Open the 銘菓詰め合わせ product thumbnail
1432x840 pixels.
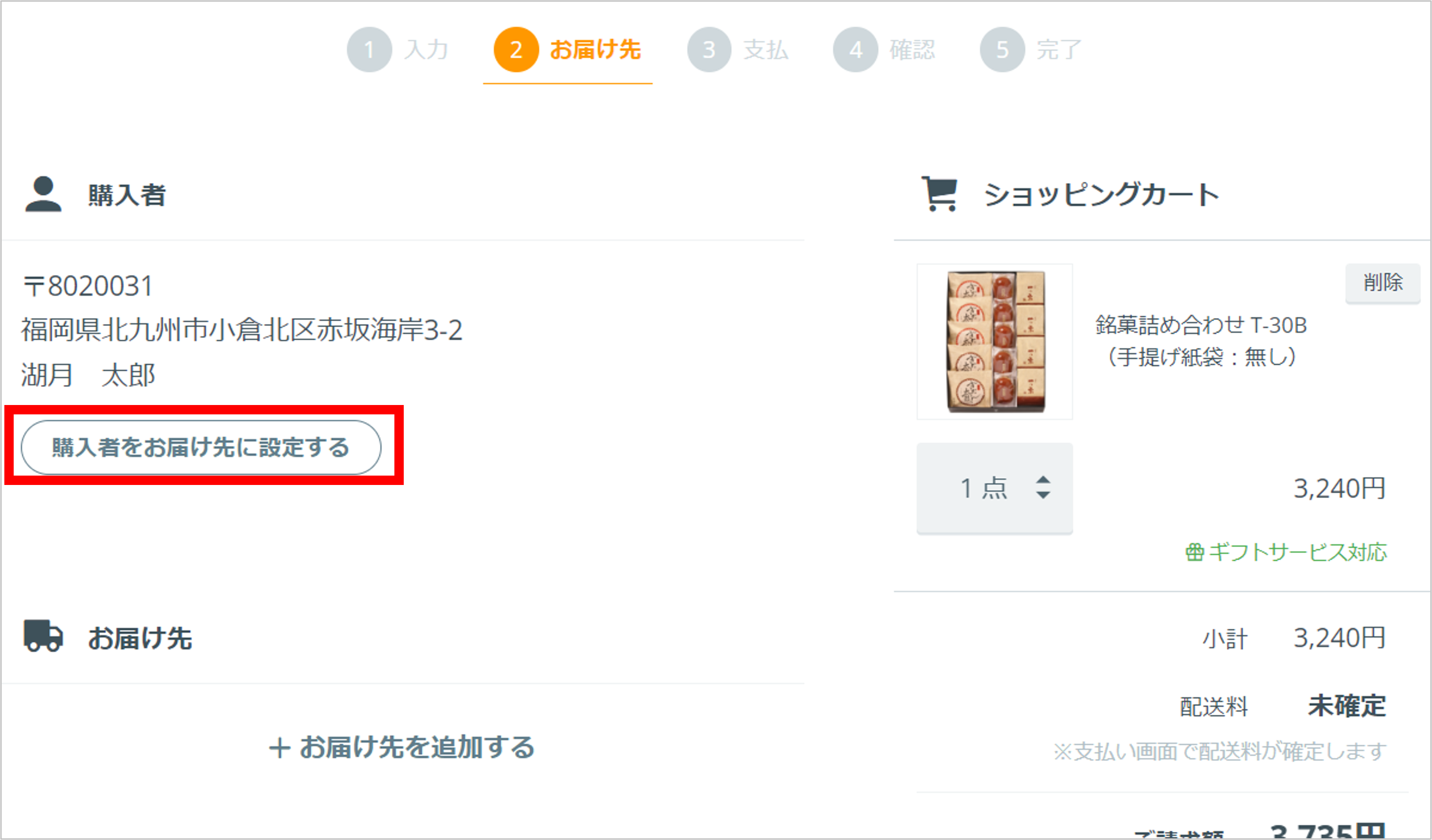tap(995, 342)
